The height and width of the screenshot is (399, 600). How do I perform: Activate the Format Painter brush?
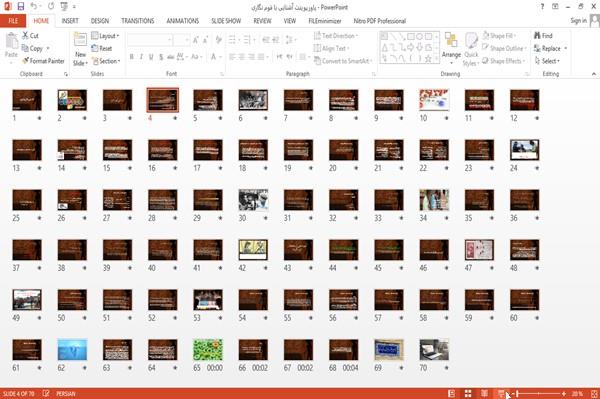25,61
